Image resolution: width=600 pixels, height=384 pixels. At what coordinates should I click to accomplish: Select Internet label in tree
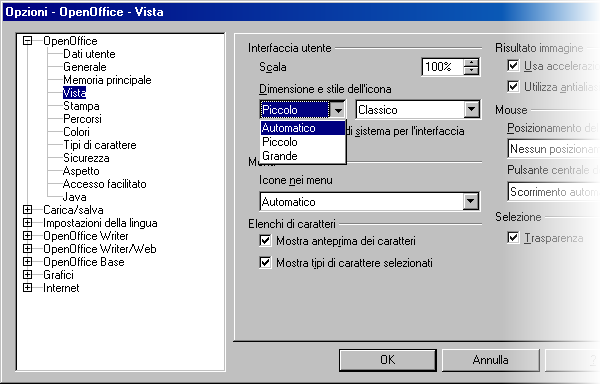61,288
